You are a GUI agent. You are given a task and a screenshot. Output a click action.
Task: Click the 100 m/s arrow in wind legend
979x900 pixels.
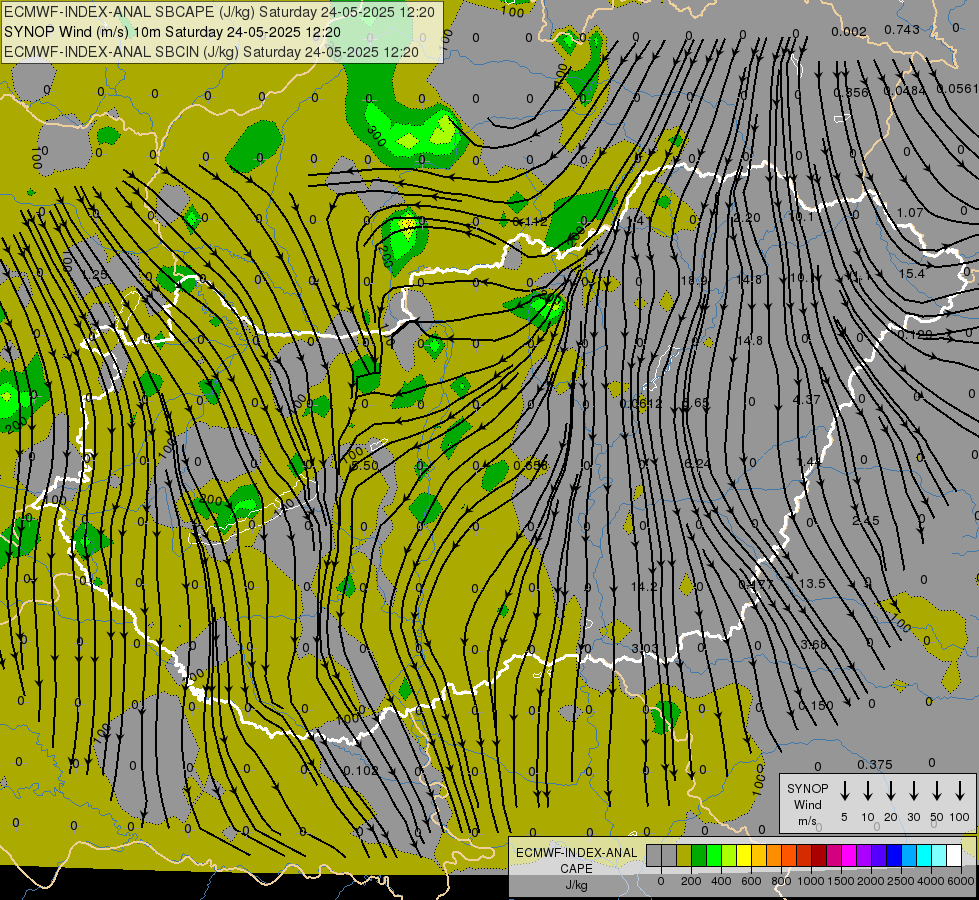pyautogui.click(x=960, y=791)
